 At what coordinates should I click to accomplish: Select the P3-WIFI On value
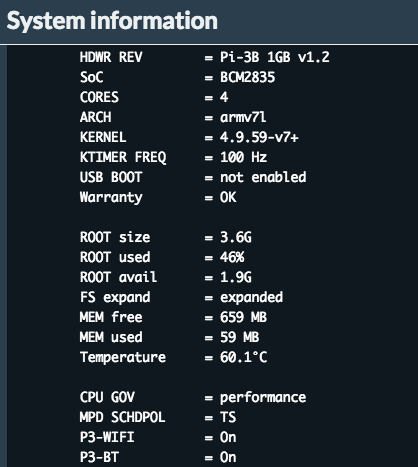pos(228,437)
